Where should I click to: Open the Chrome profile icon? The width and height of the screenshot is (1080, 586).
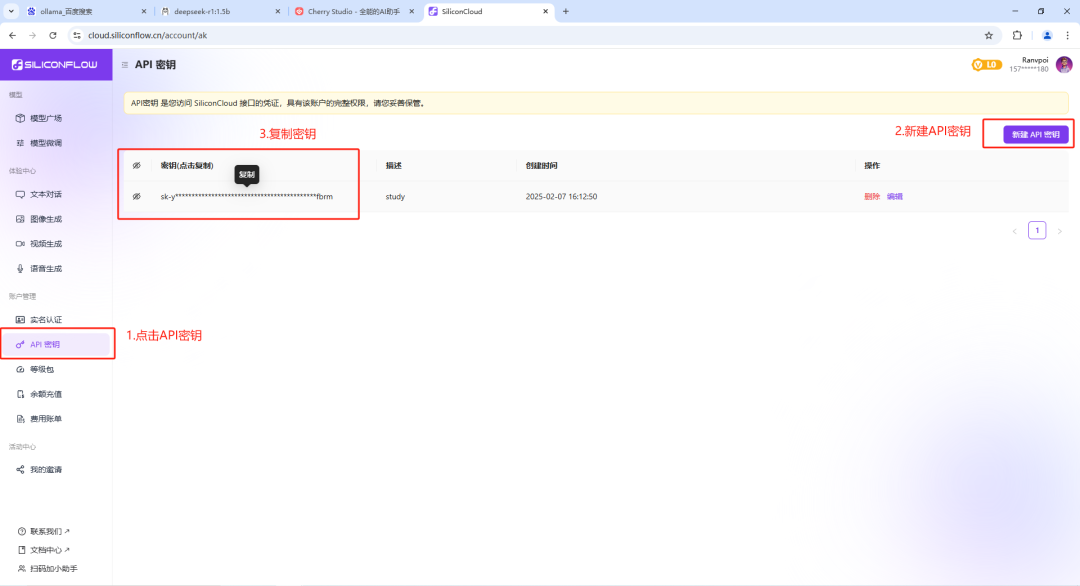coord(1047,35)
